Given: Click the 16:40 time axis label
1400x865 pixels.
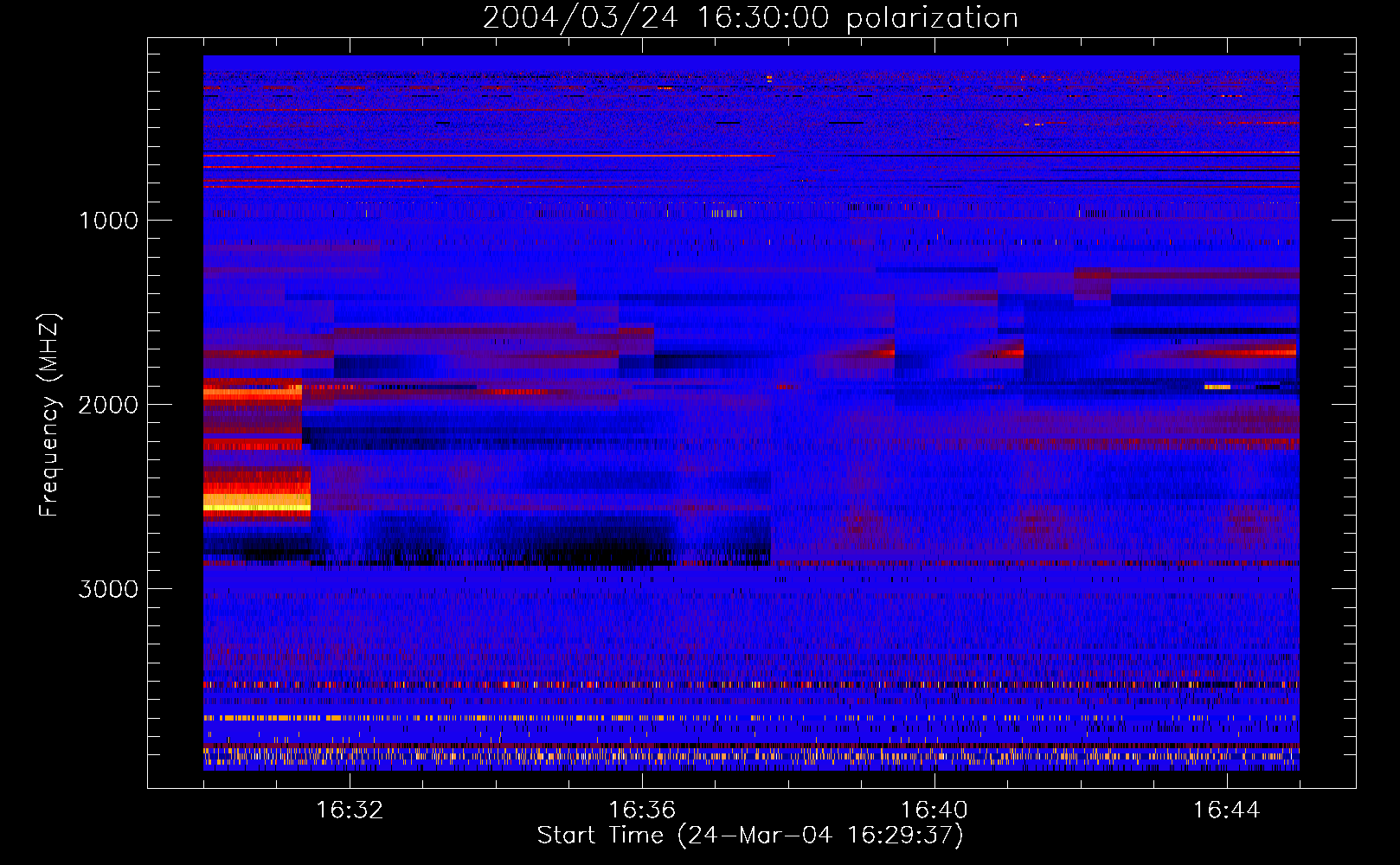Looking at the screenshot, I should point(934,811).
